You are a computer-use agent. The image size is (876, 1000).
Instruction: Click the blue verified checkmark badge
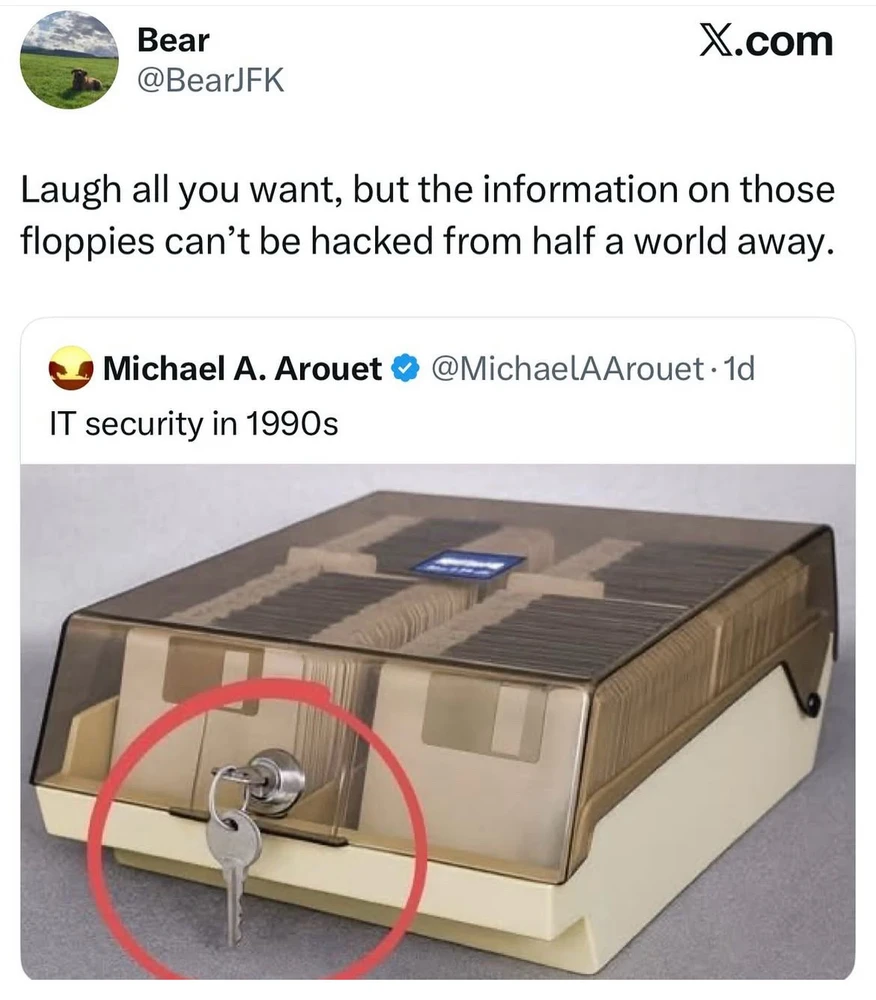tap(404, 369)
